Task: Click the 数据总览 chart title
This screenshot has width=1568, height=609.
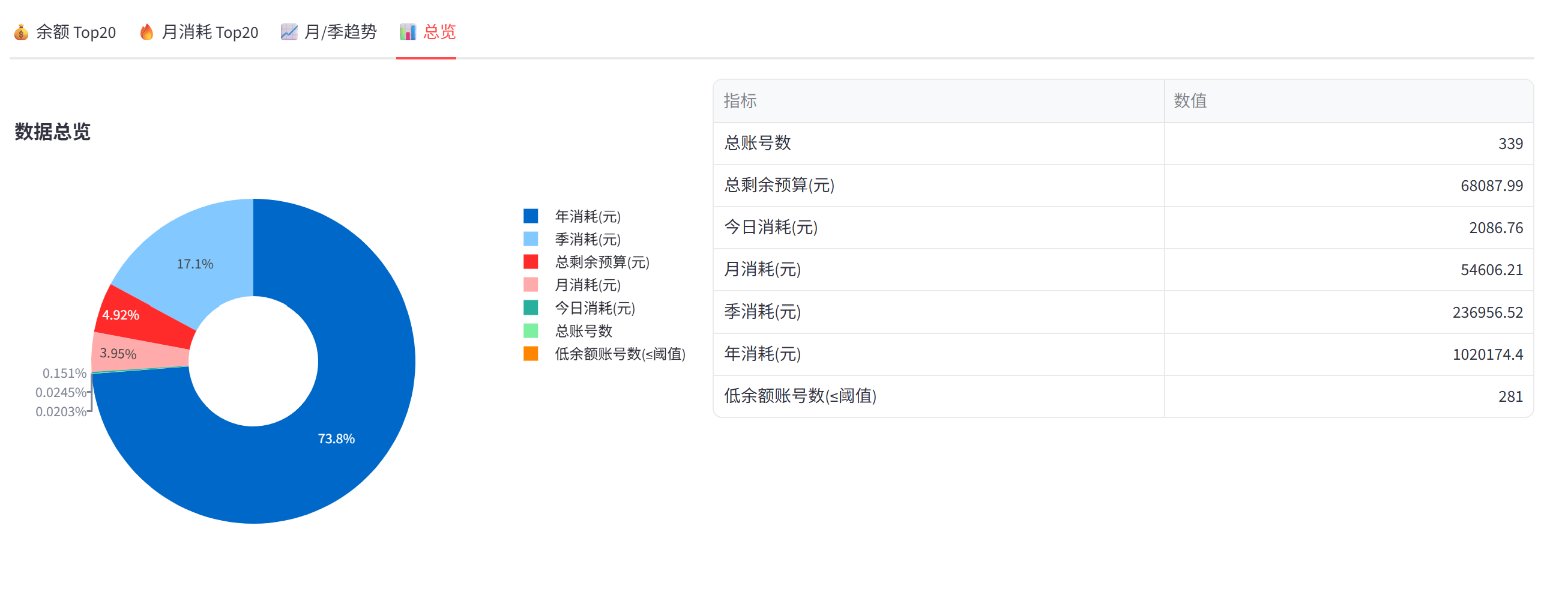Action: (x=52, y=132)
